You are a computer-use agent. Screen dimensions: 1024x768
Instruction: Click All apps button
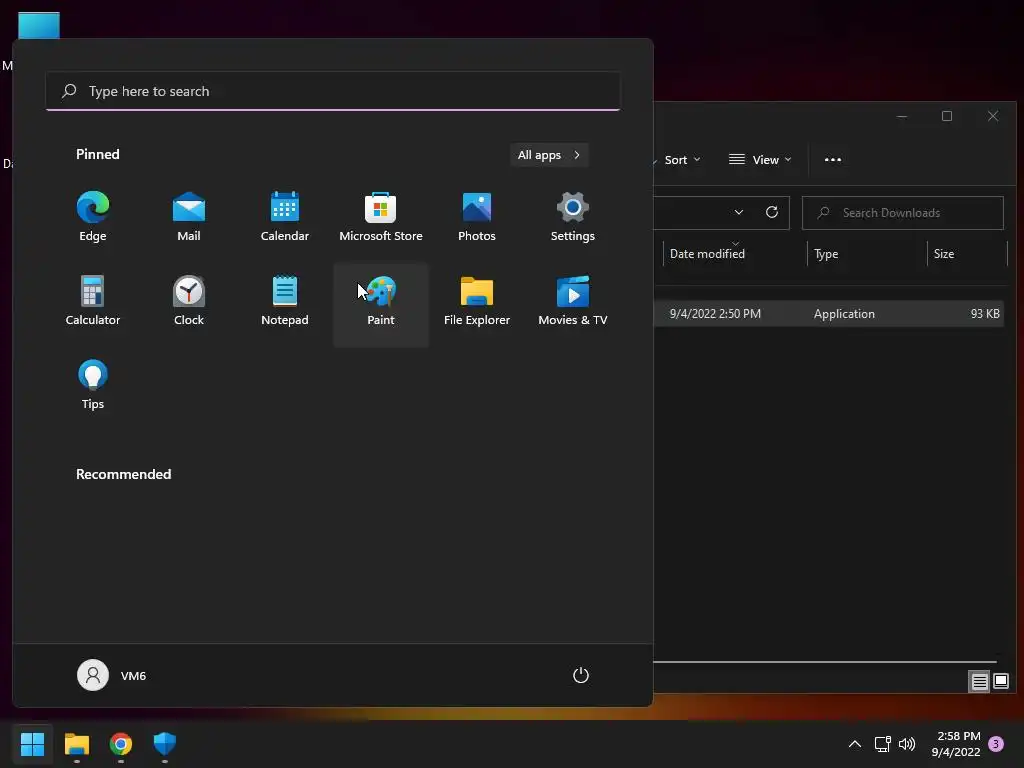(549, 155)
